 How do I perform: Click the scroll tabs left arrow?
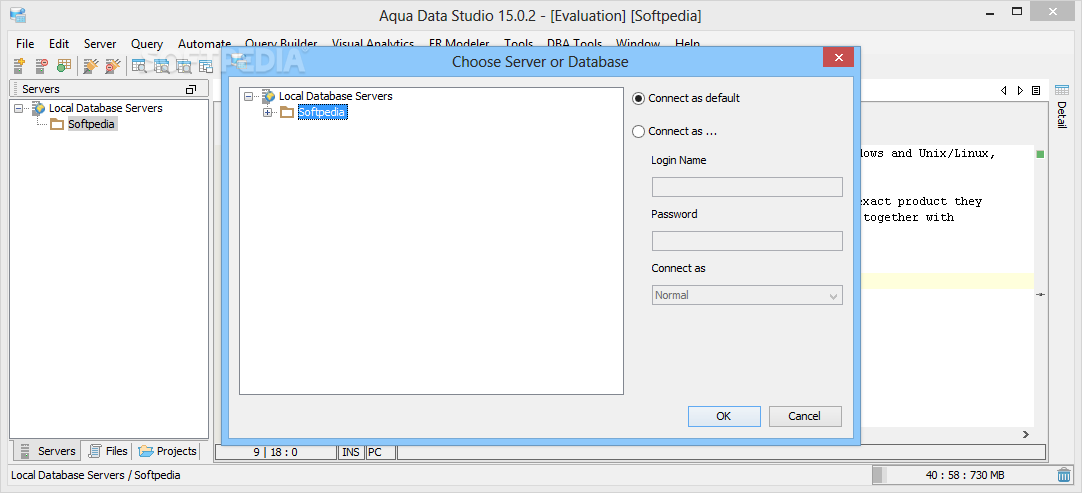(x=1003, y=90)
